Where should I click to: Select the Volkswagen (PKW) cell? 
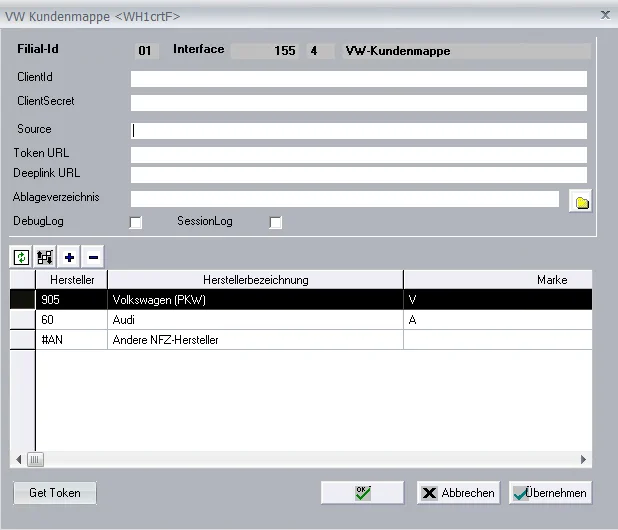[x=255, y=300]
